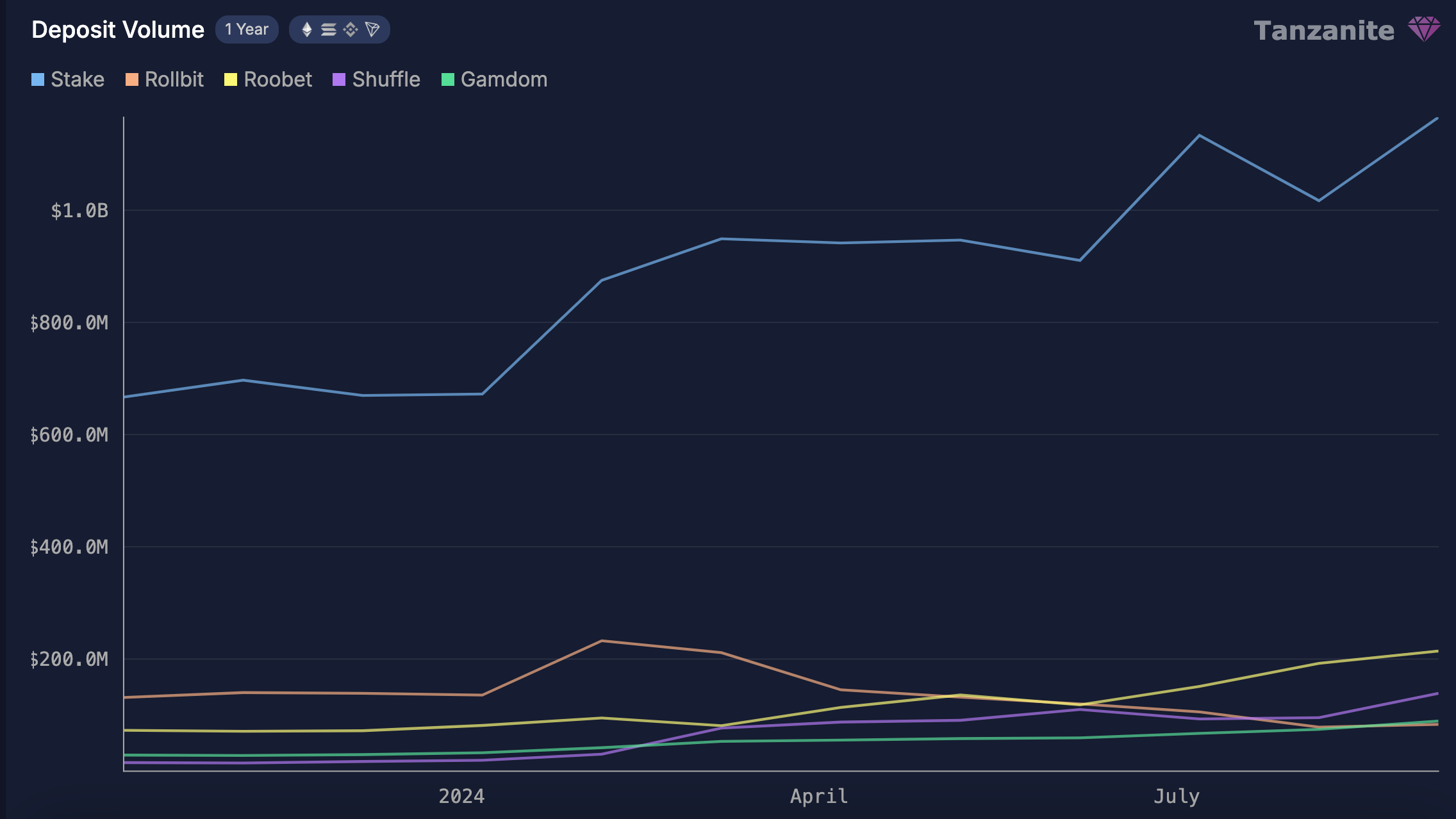Toggle the Roobet series in the legend
Screen dimensions: 1456x819
pyautogui.click(x=268, y=79)
